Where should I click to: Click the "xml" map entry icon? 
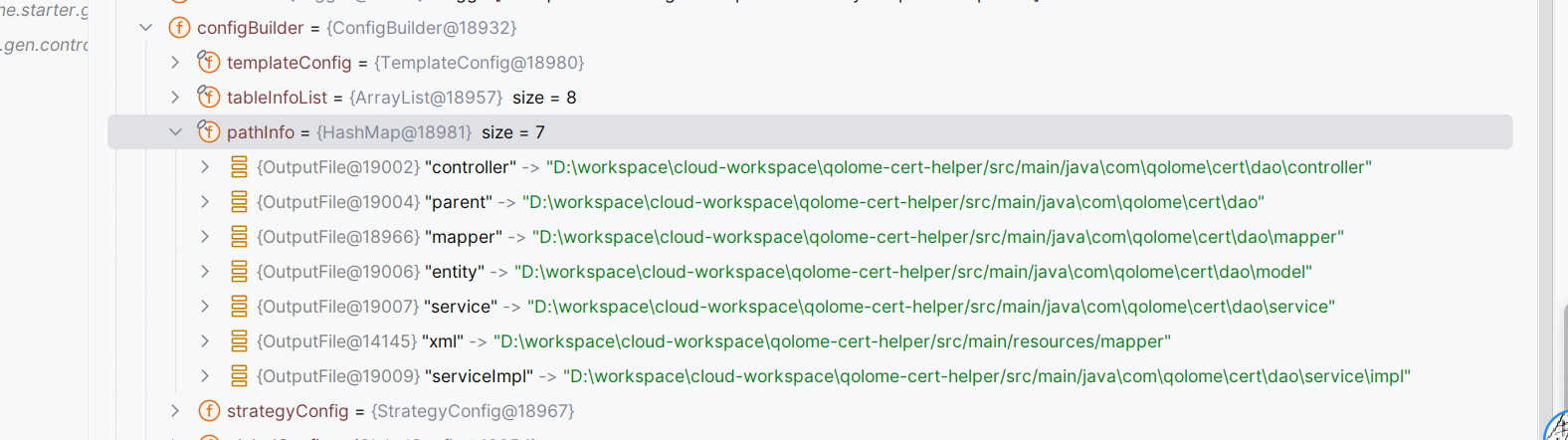[x=239, y=341]
